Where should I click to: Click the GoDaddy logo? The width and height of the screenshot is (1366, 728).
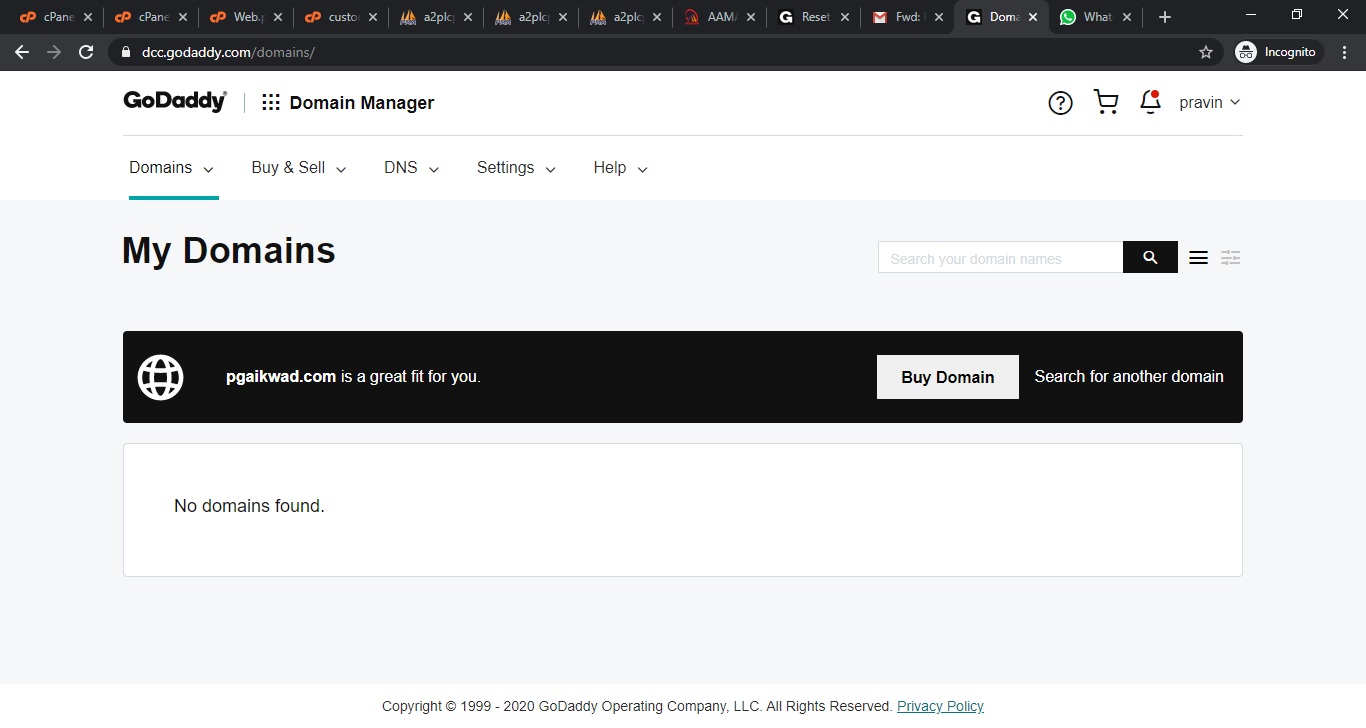point(175,101)
